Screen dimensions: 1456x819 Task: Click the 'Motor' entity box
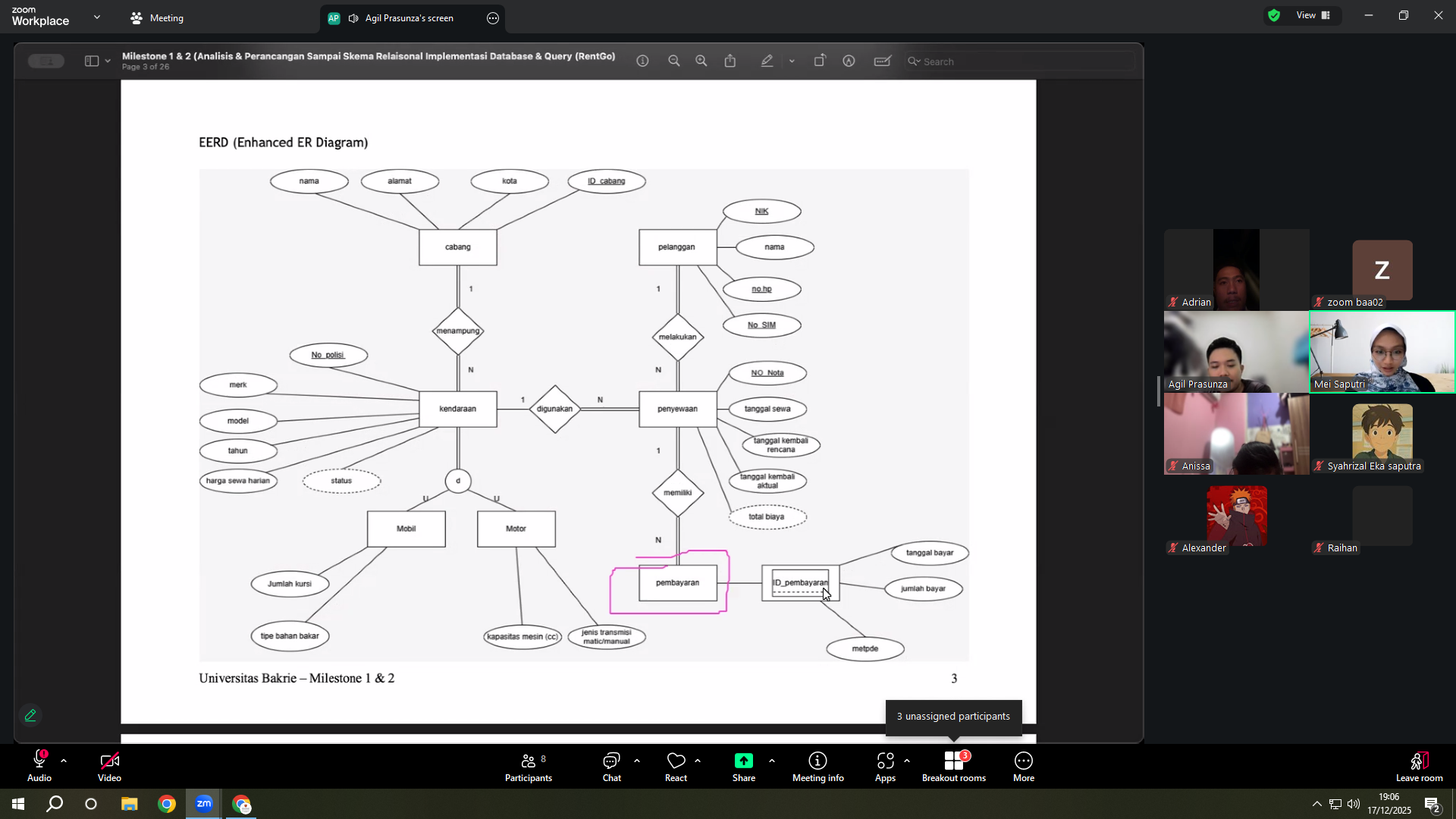516,529
